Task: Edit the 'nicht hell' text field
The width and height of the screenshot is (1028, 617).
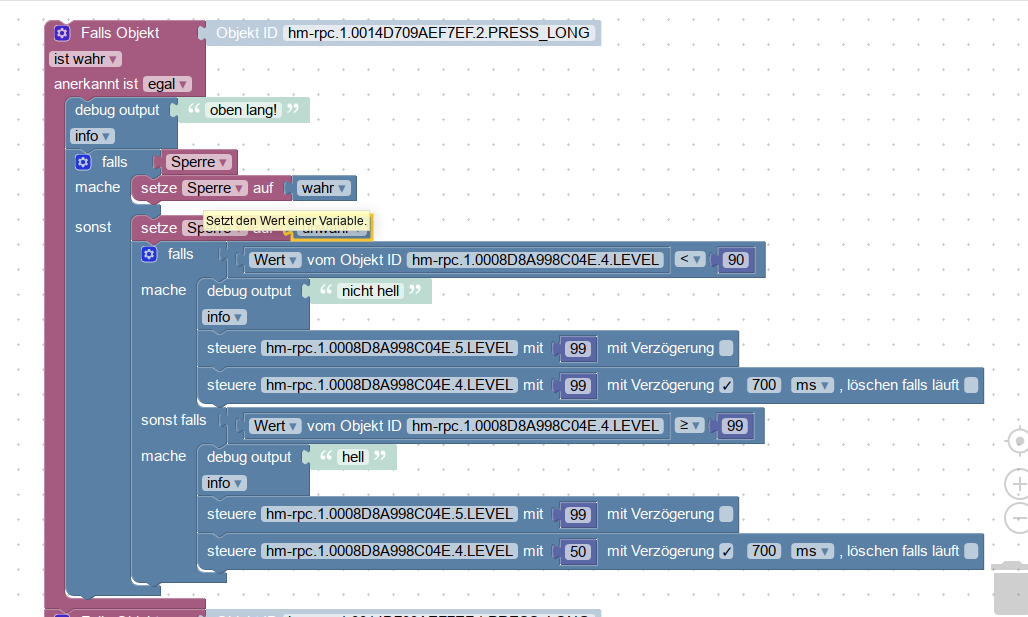Action: [x=370, y=291]
